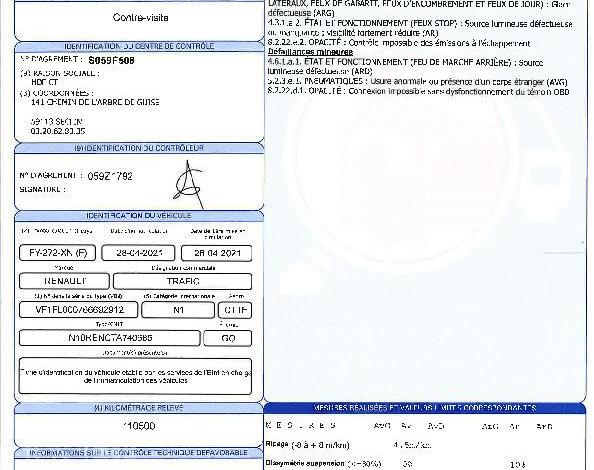594x470 pixels.
Task: Click the GO energy field
Action: [228, 338]
